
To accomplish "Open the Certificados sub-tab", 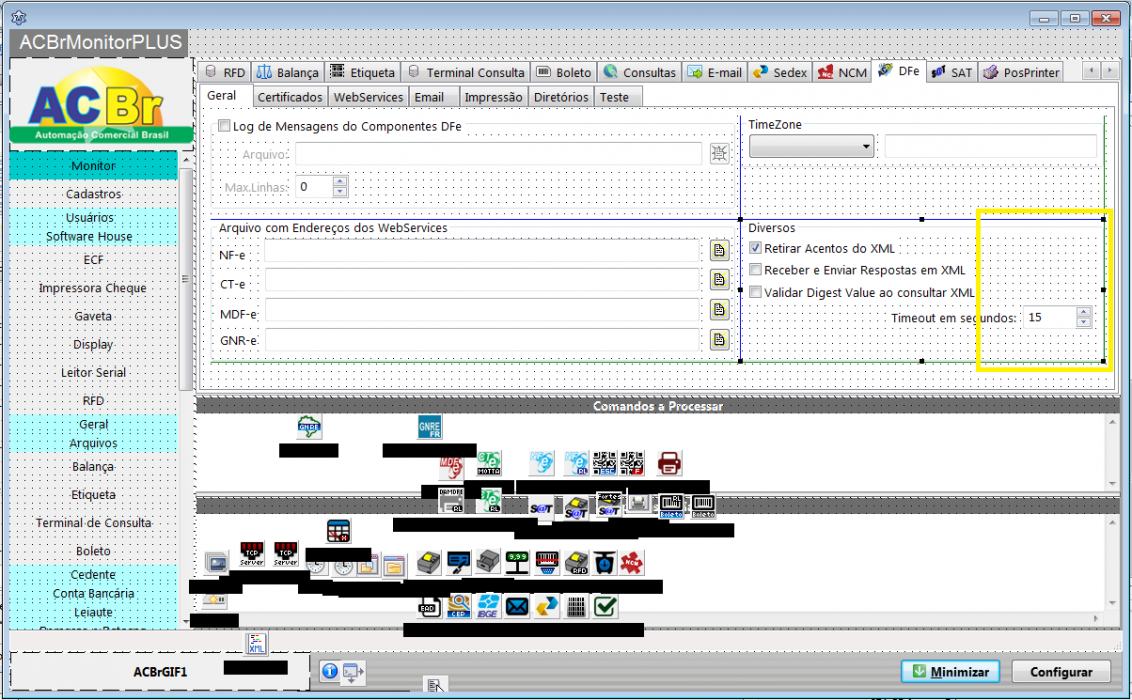I will tap(289, 97).
